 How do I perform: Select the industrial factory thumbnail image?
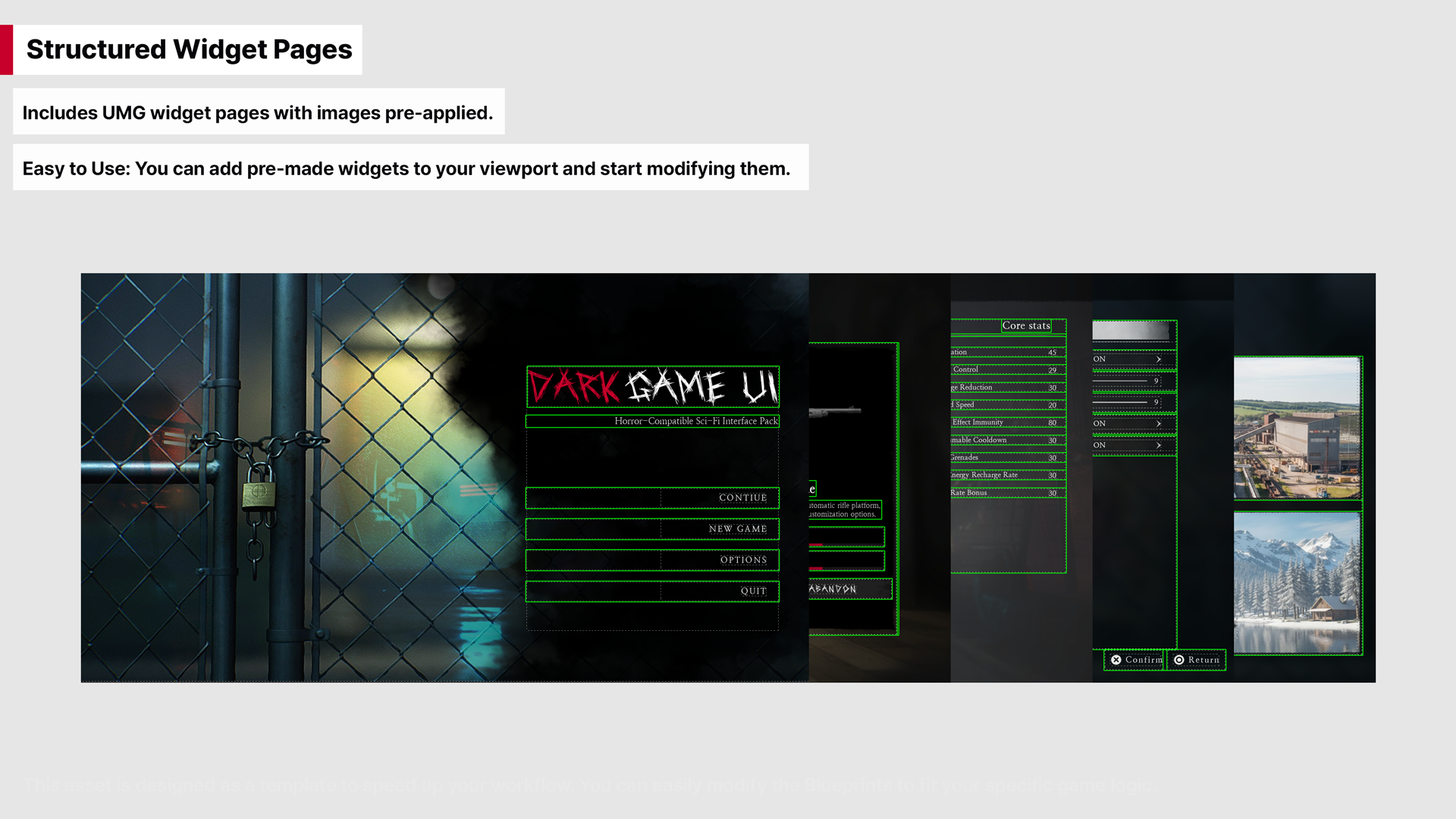(x=1297, y=428)
